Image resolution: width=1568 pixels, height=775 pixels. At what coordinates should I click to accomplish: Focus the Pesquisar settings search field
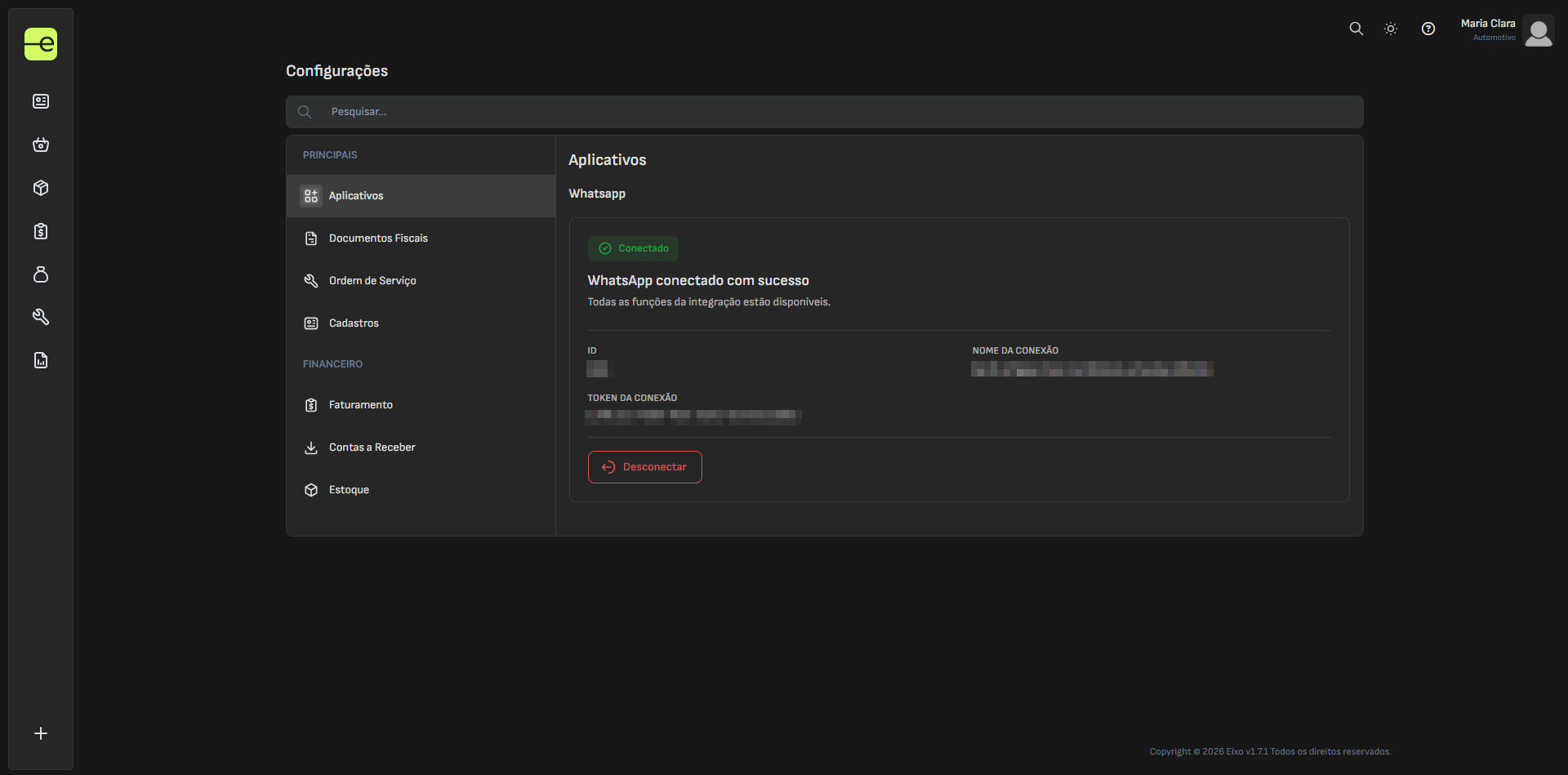(x=825, y=112)
